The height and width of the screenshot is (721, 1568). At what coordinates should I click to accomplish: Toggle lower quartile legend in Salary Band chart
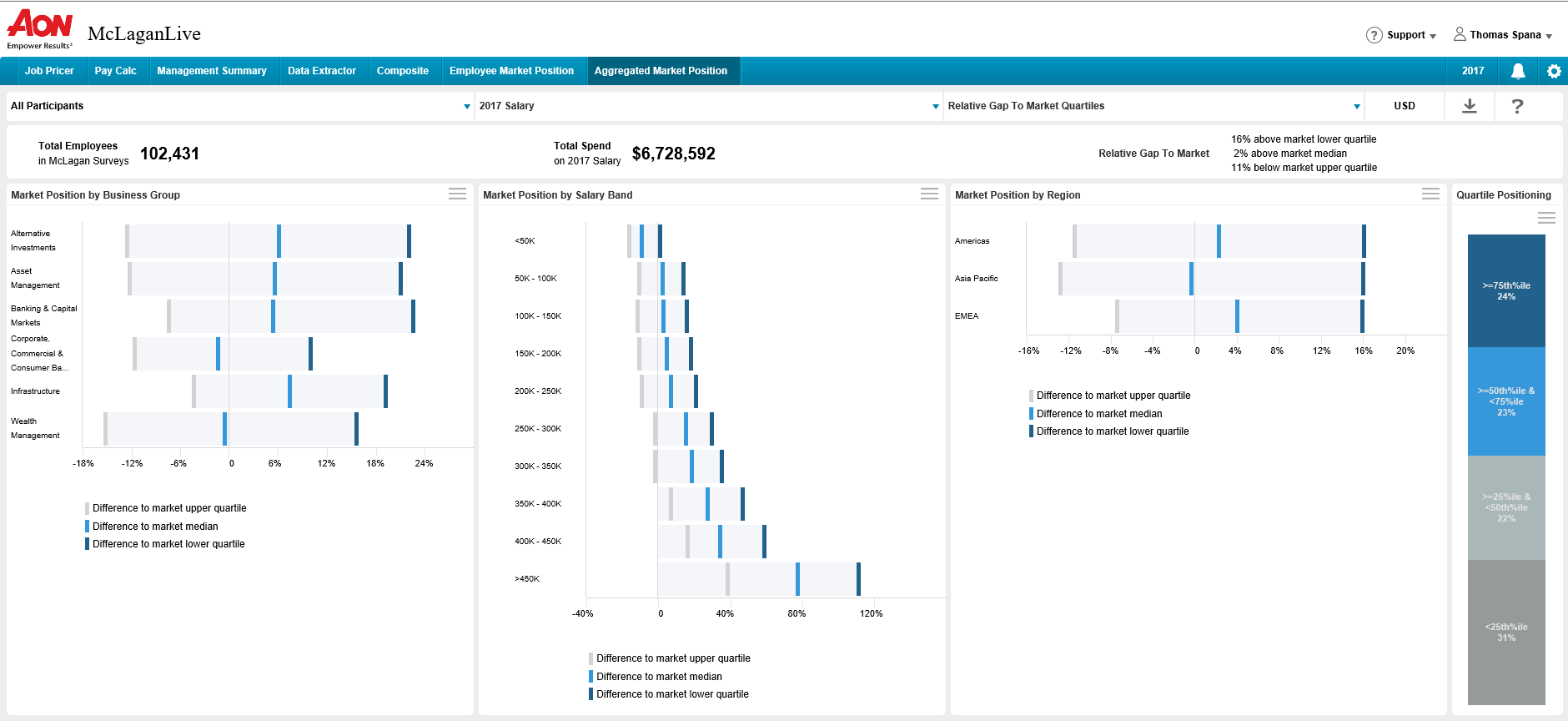coord(668,694)
